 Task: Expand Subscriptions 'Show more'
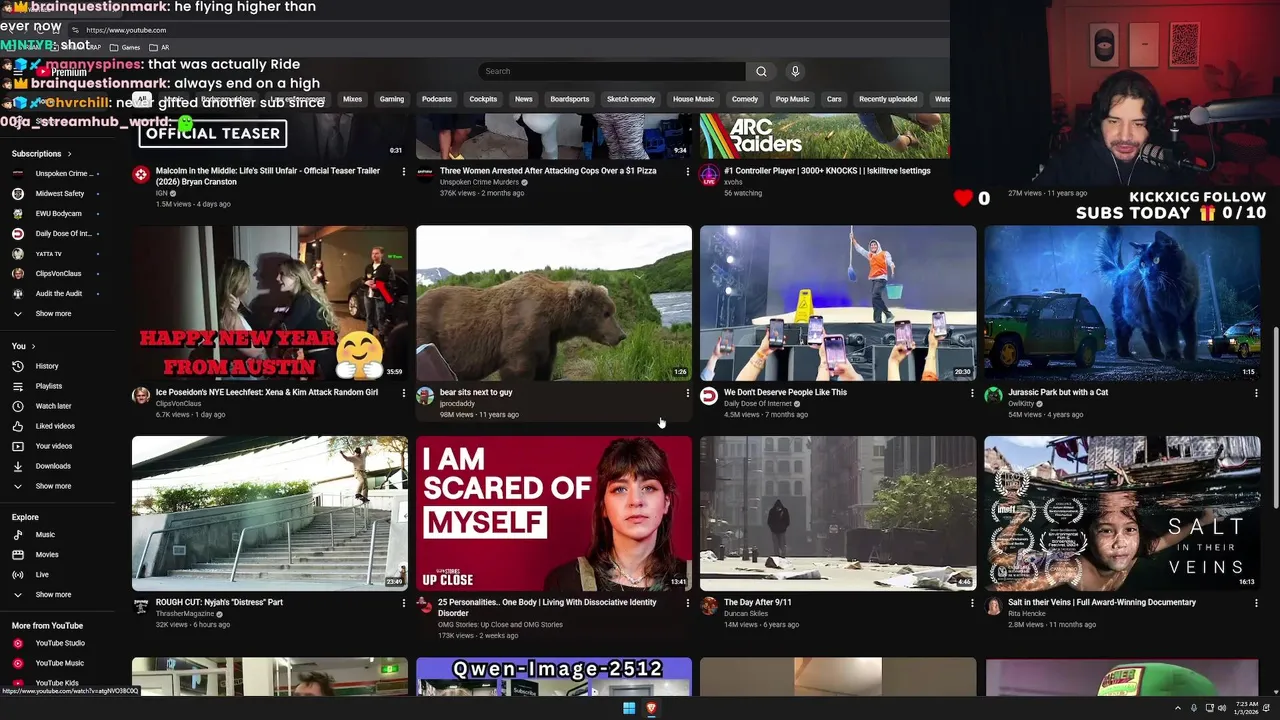53,314
